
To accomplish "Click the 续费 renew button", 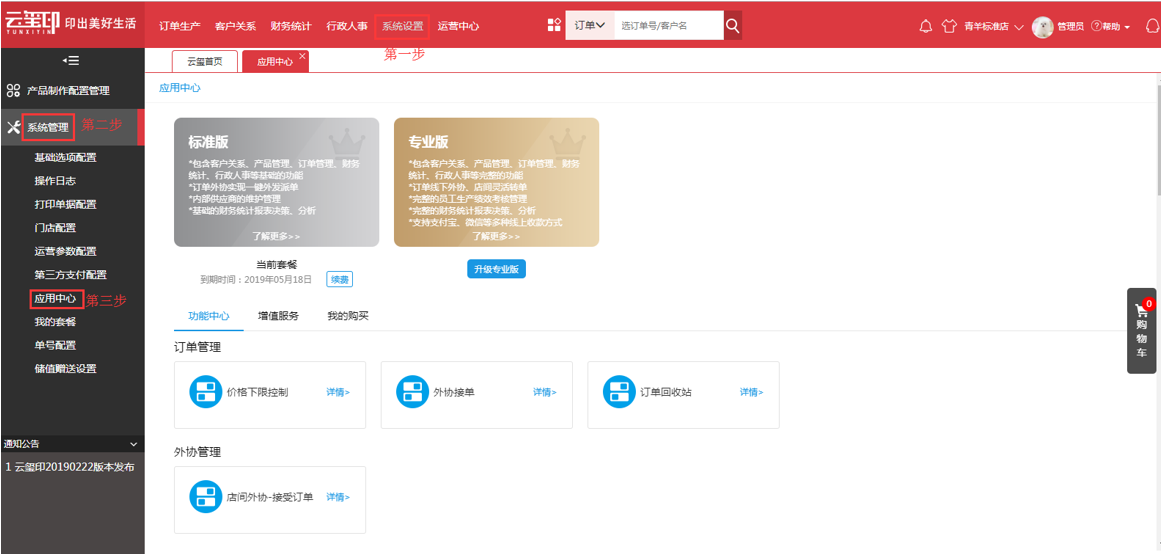I will pos(340,279).
